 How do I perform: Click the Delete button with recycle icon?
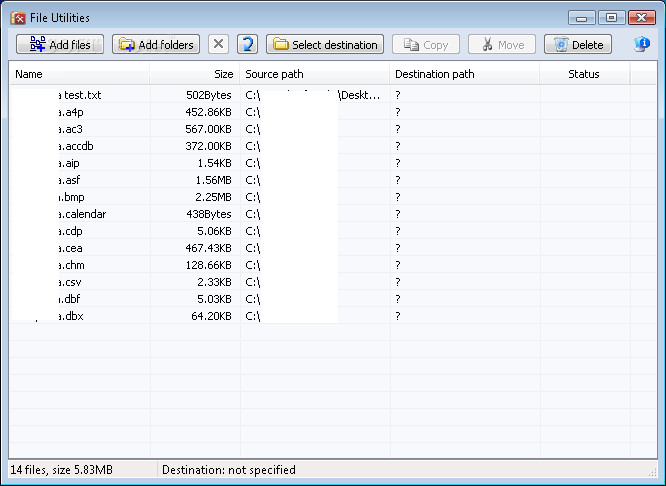pos(578,45)
